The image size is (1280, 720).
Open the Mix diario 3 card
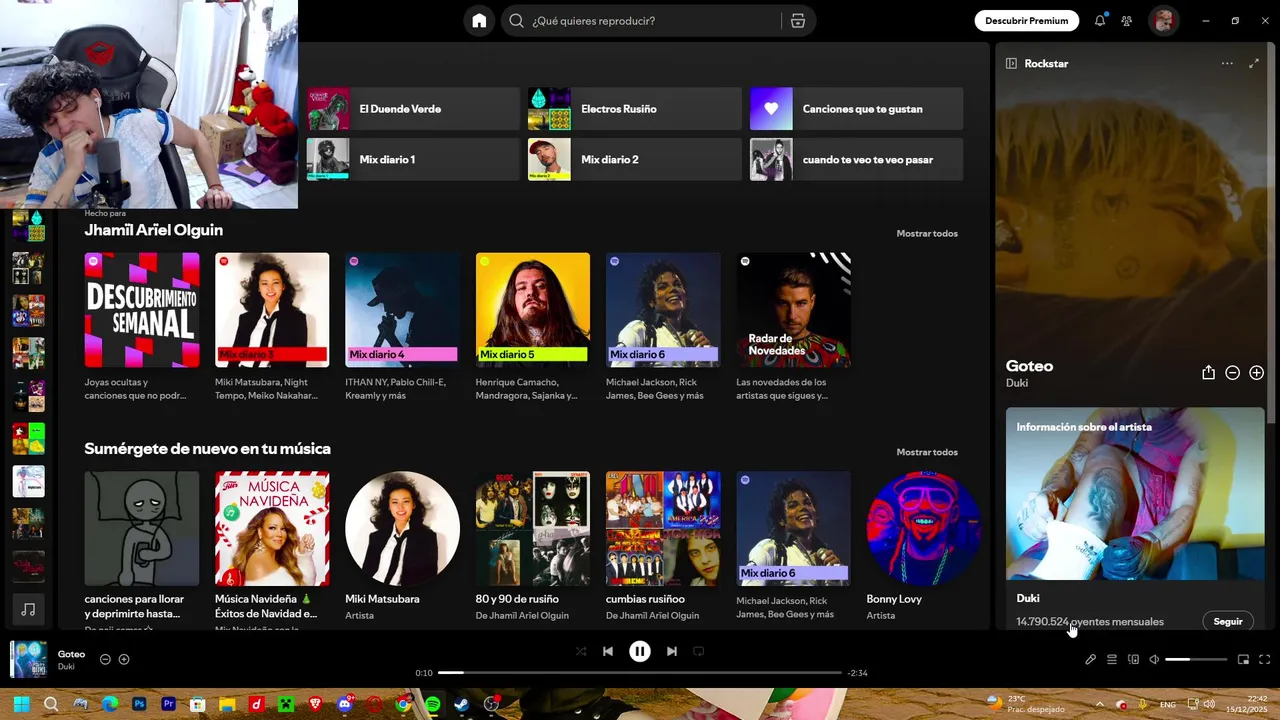coord(272,327)
